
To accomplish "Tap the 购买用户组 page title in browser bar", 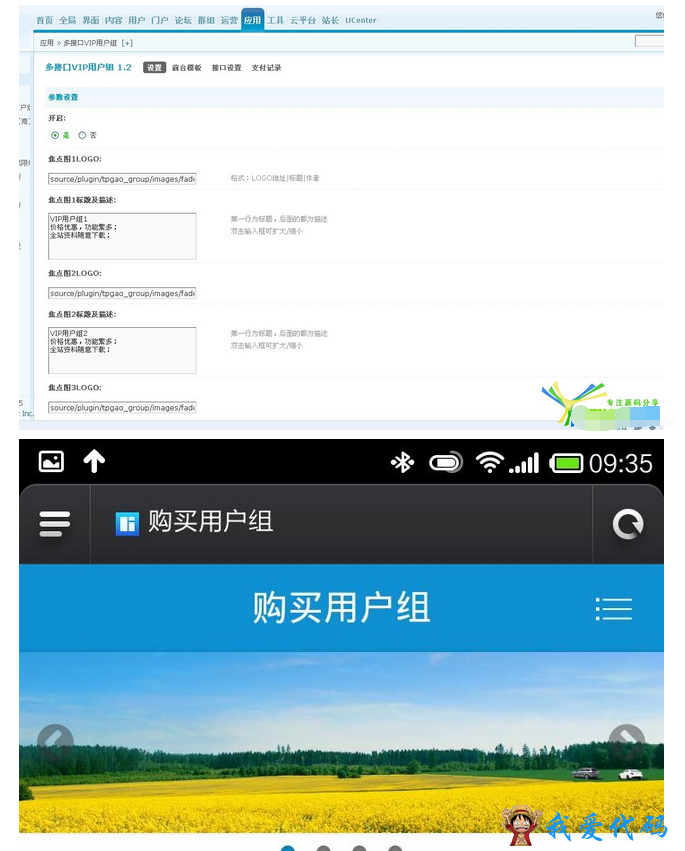I will point(211,522).
